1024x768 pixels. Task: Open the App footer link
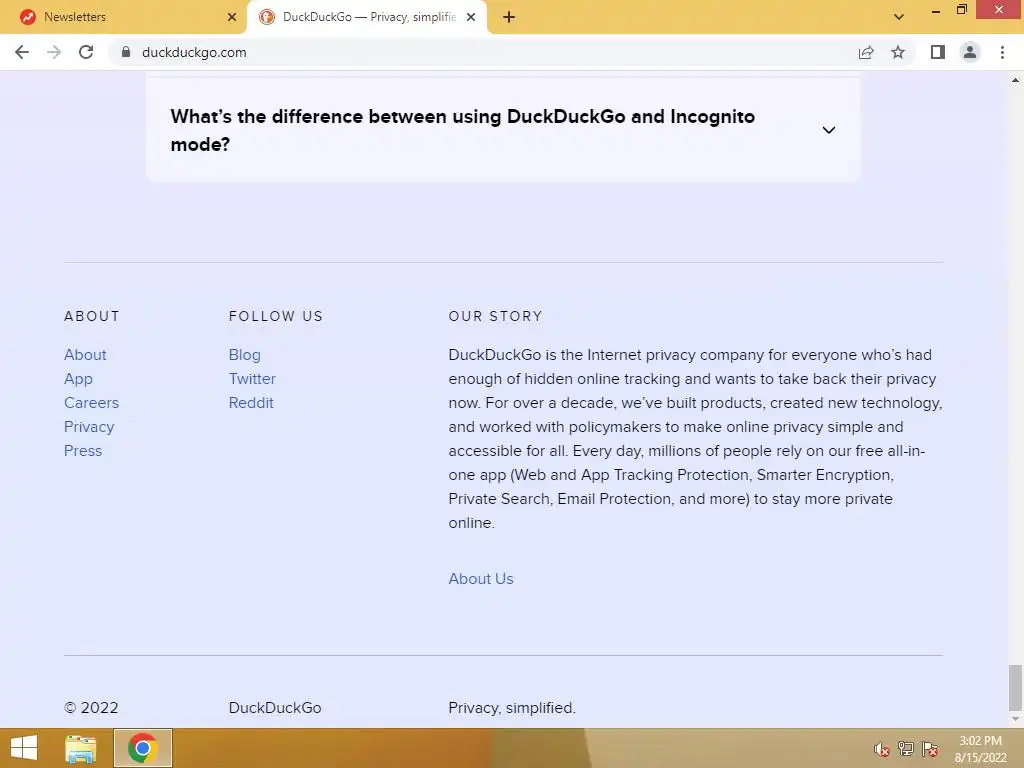coord(78,379)
